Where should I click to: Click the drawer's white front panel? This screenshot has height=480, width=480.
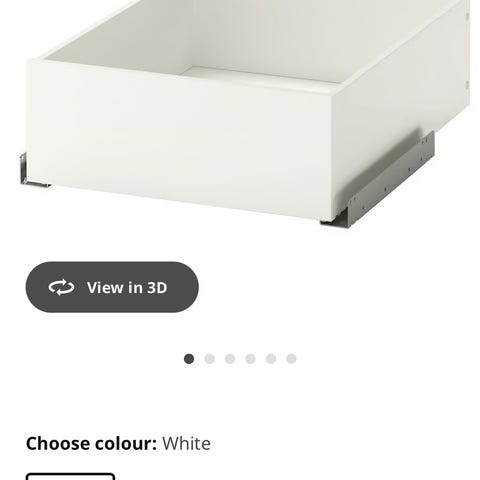(x=180, y=140)
